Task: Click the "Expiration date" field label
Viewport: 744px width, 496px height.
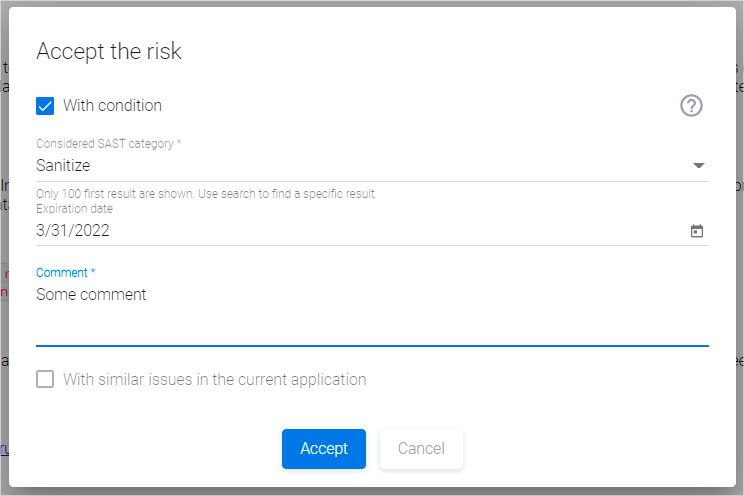Action: tap(74, 209)
